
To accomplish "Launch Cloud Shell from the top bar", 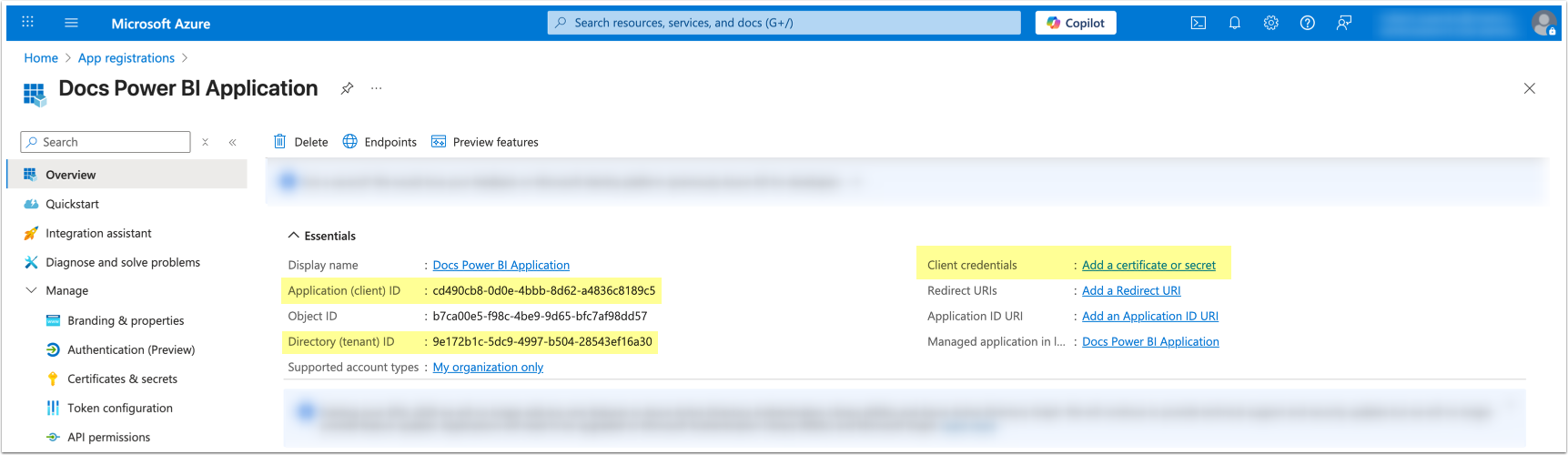I will [x=1199, y=23].
